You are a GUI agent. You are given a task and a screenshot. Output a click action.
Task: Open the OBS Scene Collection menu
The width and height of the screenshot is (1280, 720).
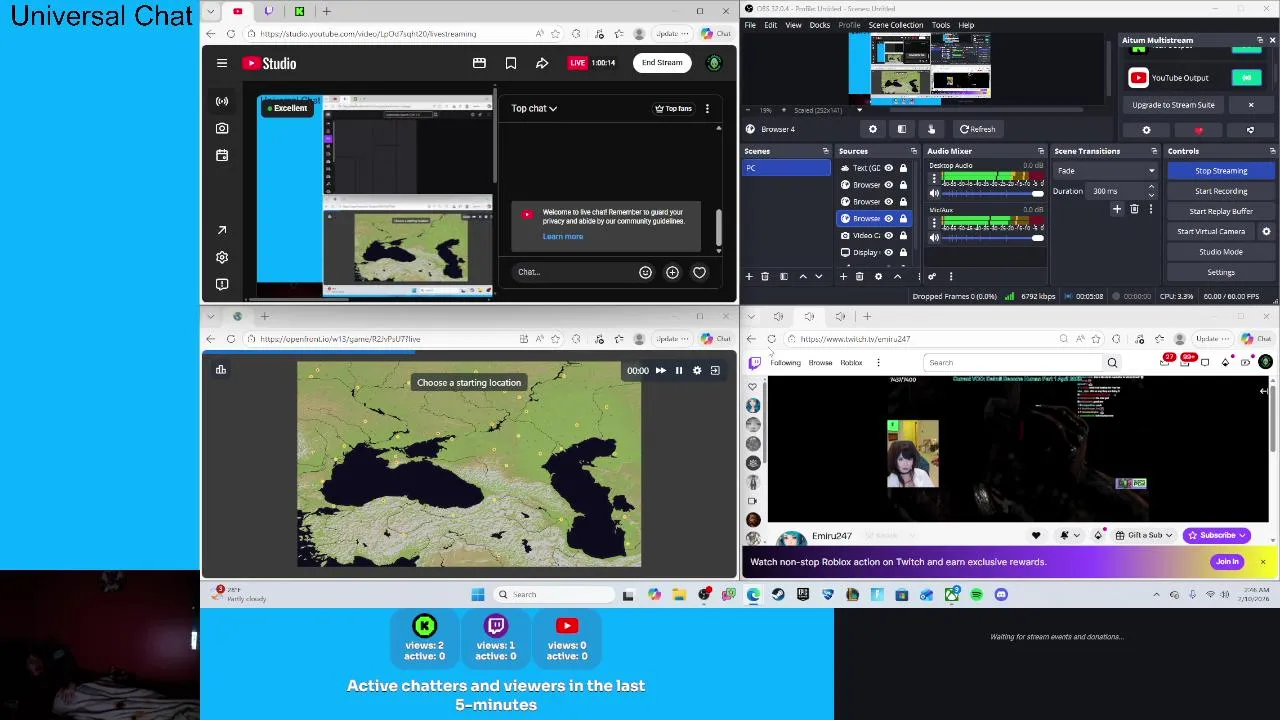click(x=896, y=25)
